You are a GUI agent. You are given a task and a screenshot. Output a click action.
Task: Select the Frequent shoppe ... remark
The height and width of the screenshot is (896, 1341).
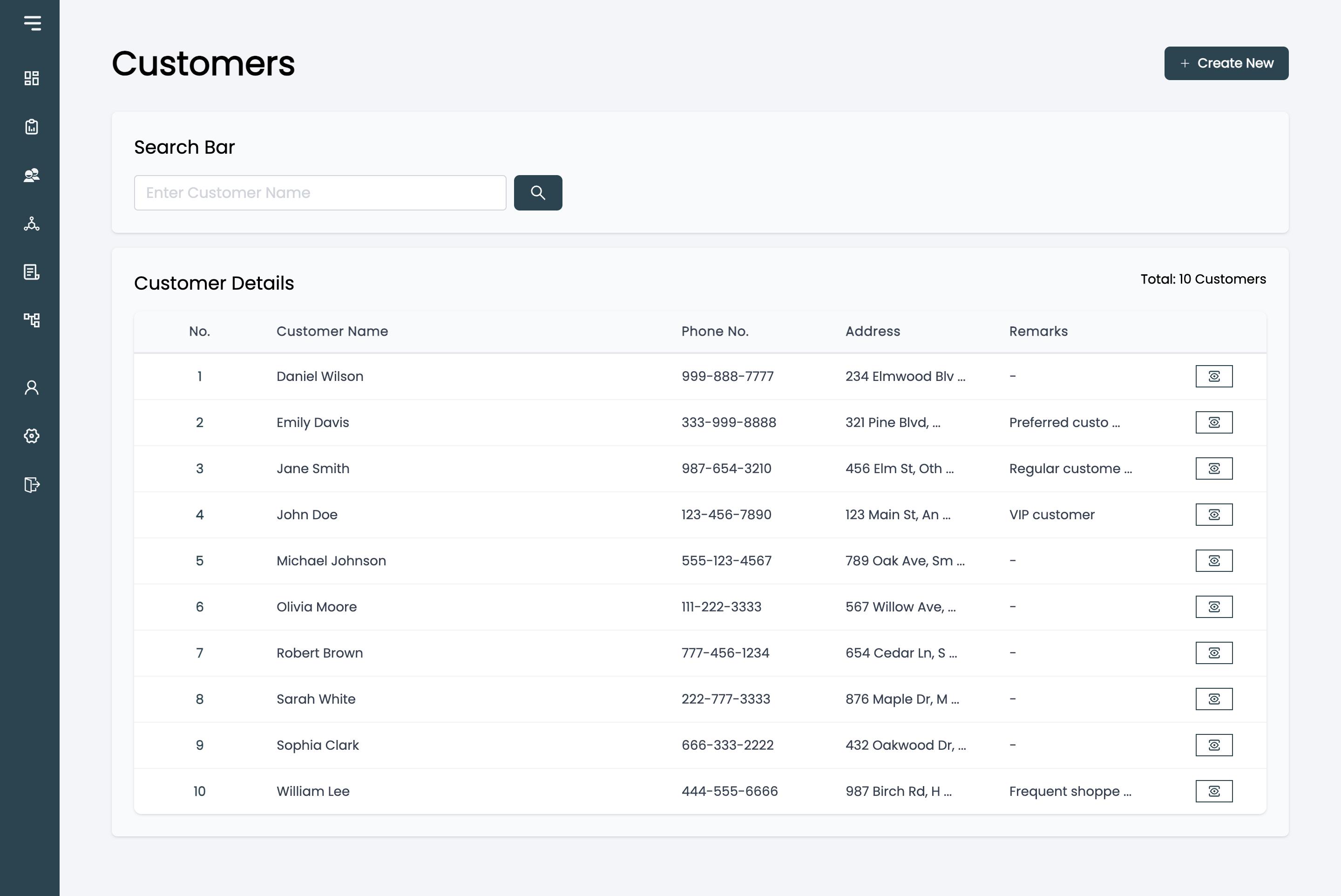point(1070,791)
